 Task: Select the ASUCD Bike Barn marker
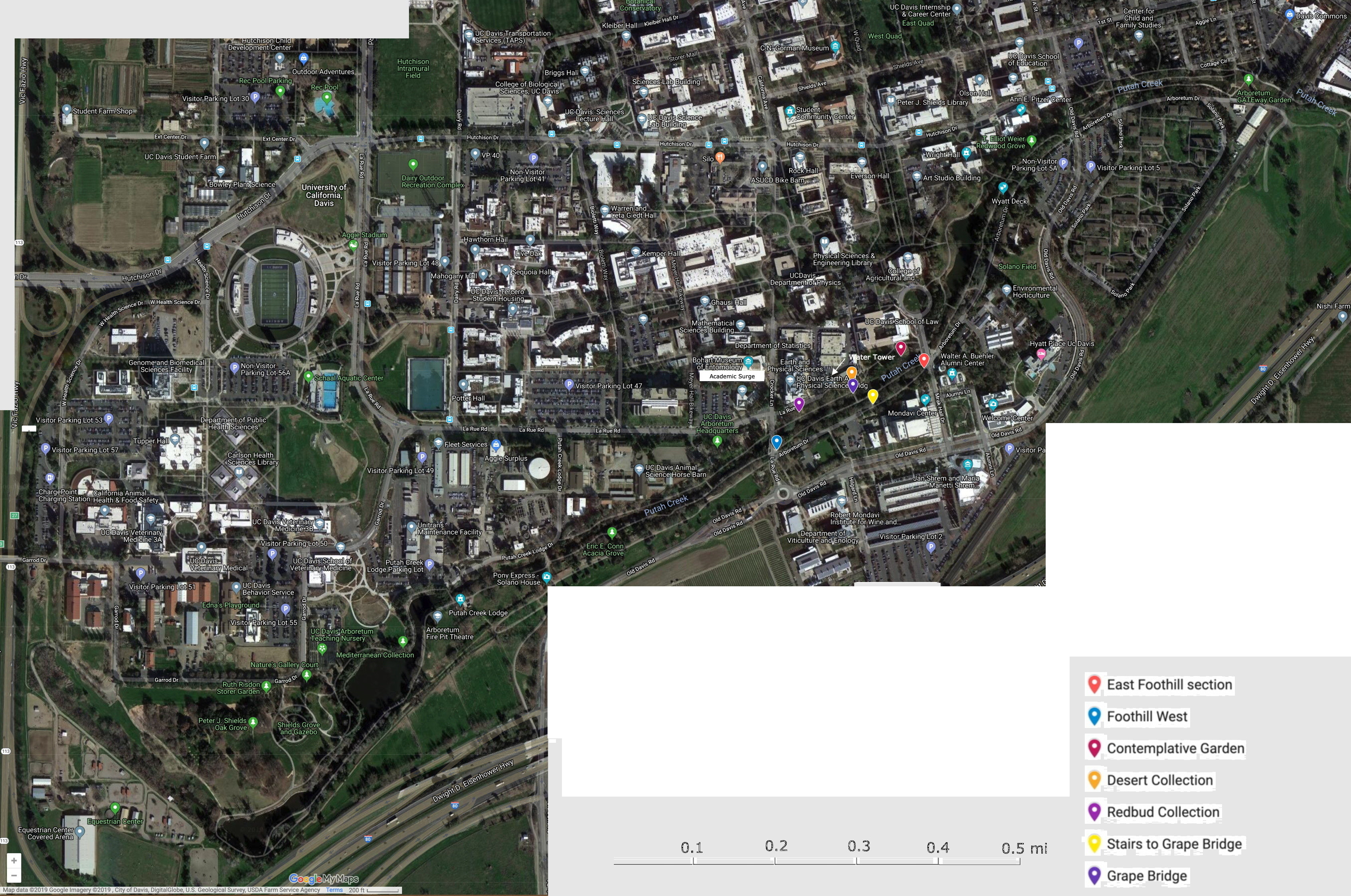pyautogui.click(x=762, y=166)
